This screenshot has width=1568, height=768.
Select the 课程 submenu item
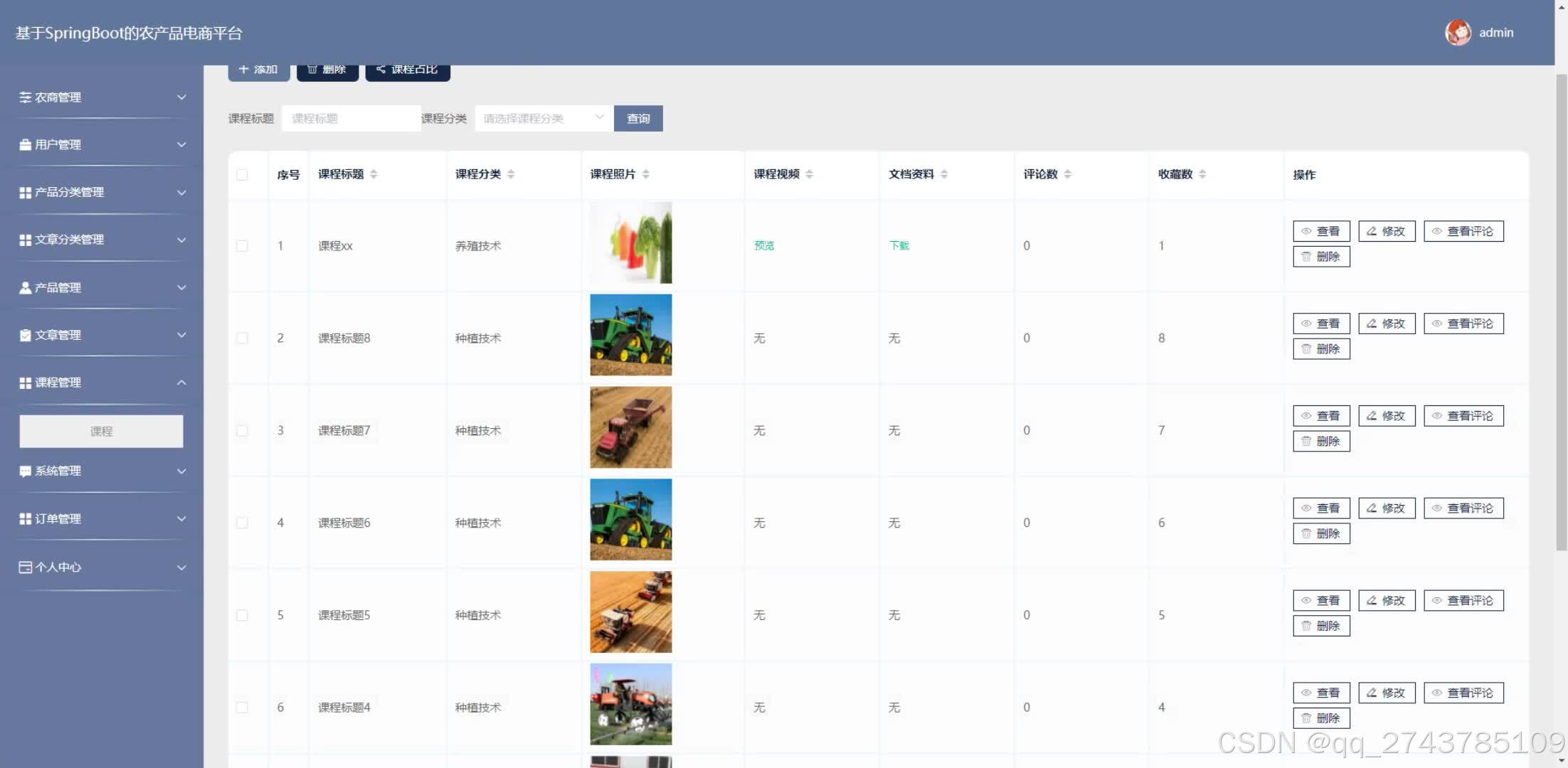click(101, 431)
